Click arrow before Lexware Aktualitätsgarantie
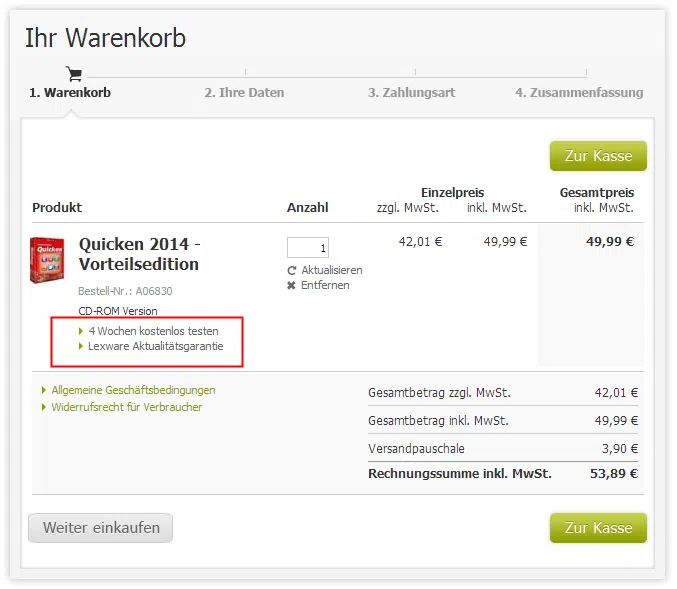677x589 pixels. pos(81,346)
